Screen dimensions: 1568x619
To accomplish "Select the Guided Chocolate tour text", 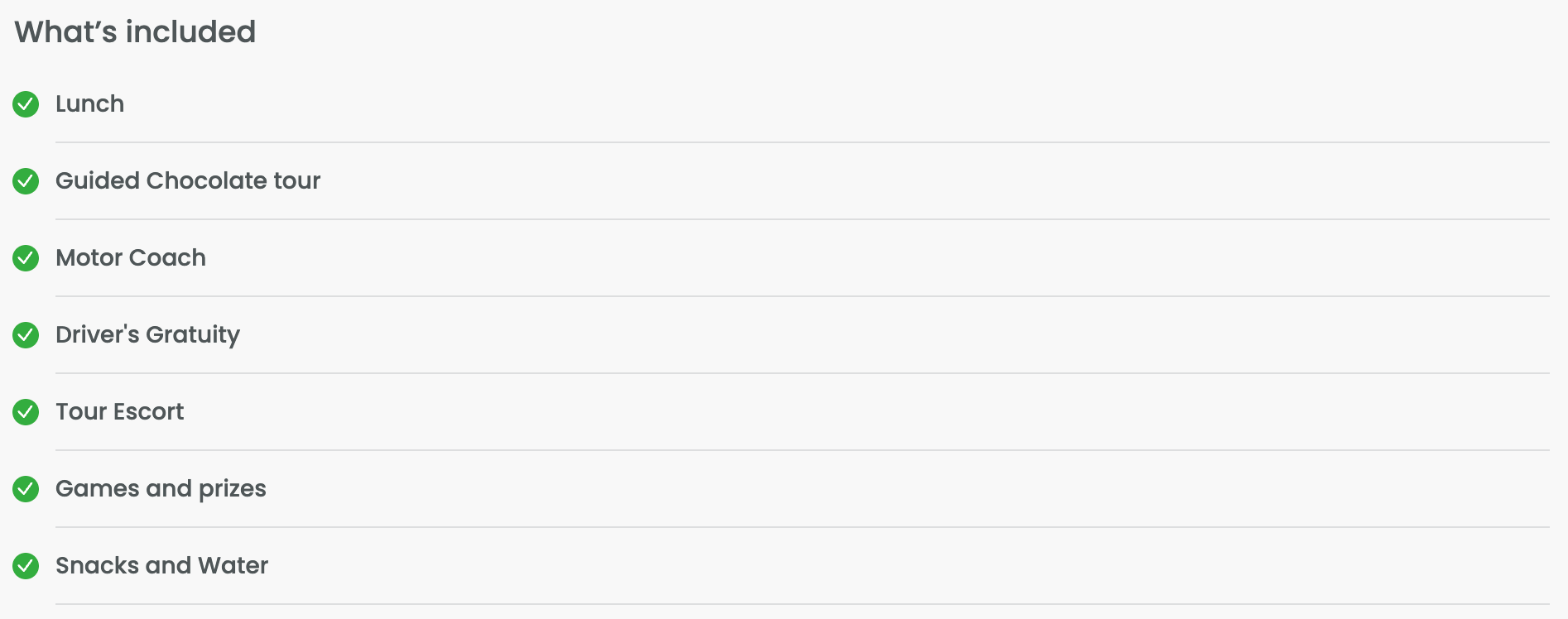I will point(188,181).
